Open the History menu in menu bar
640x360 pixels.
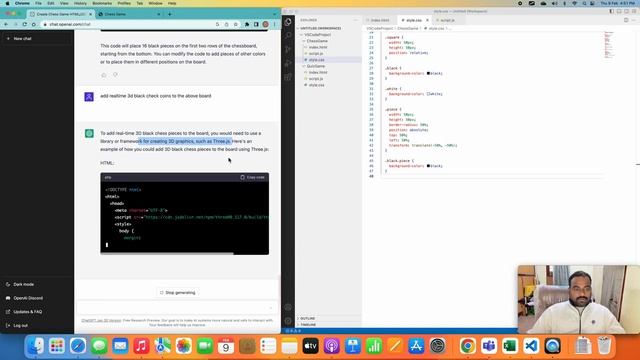point(80,3)
